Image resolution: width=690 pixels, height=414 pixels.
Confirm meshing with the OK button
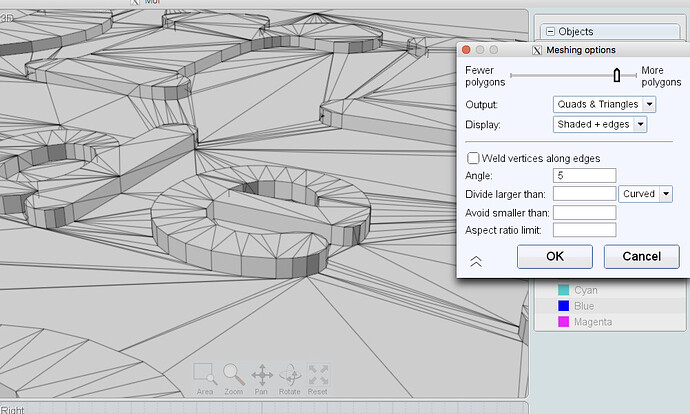click(x=555, y=256)
